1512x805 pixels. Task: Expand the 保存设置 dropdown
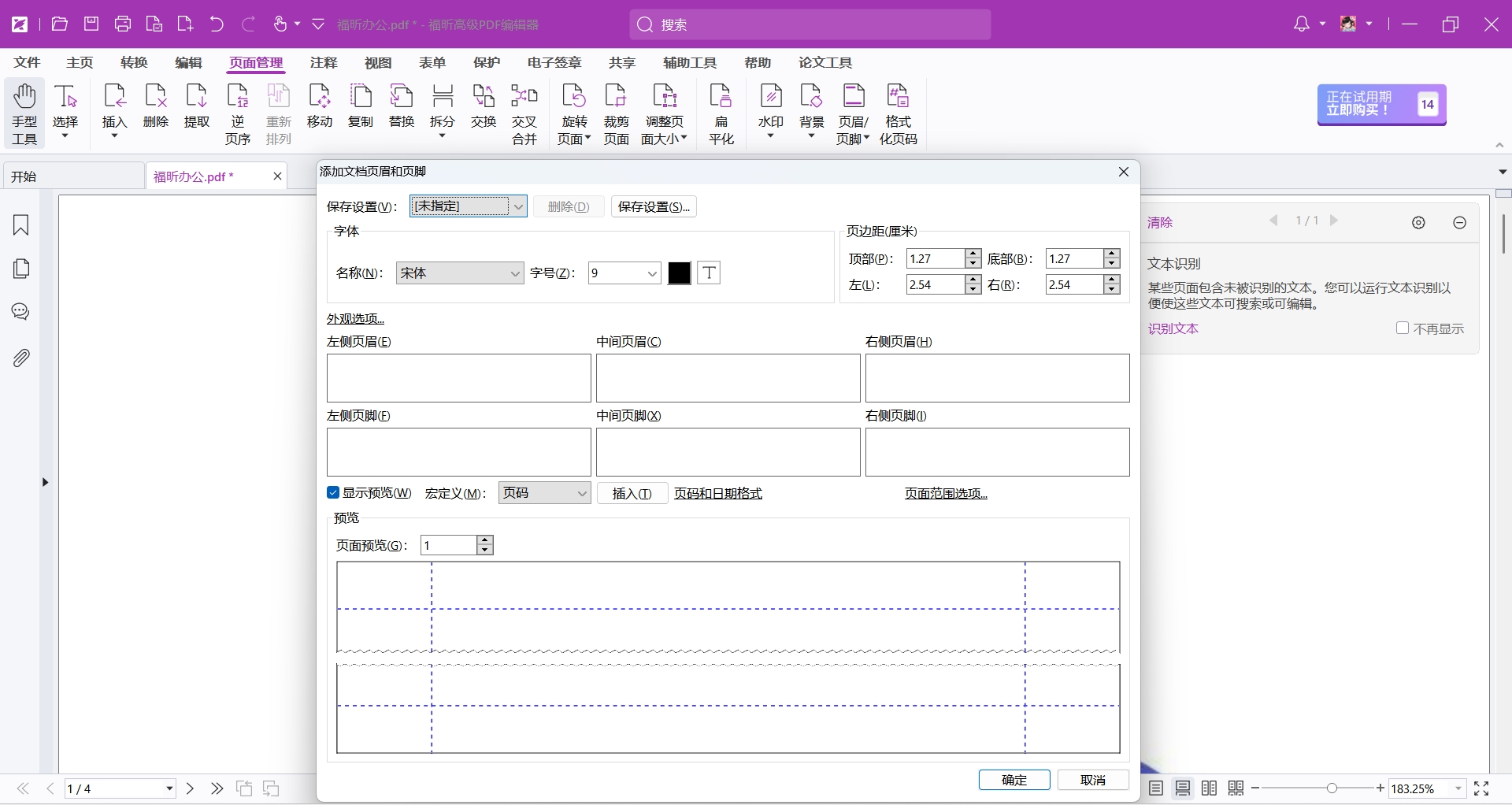517,206
